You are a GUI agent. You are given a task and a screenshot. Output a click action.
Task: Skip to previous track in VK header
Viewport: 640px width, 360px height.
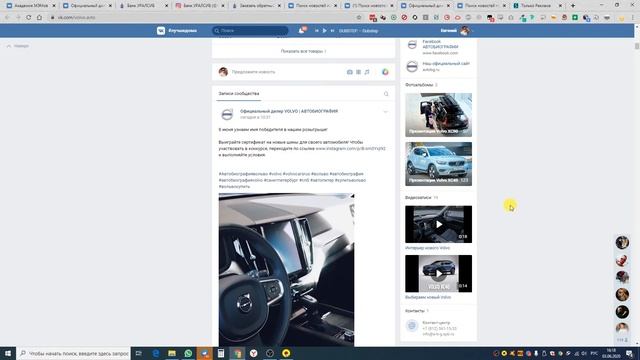click(x=317, y=31)
